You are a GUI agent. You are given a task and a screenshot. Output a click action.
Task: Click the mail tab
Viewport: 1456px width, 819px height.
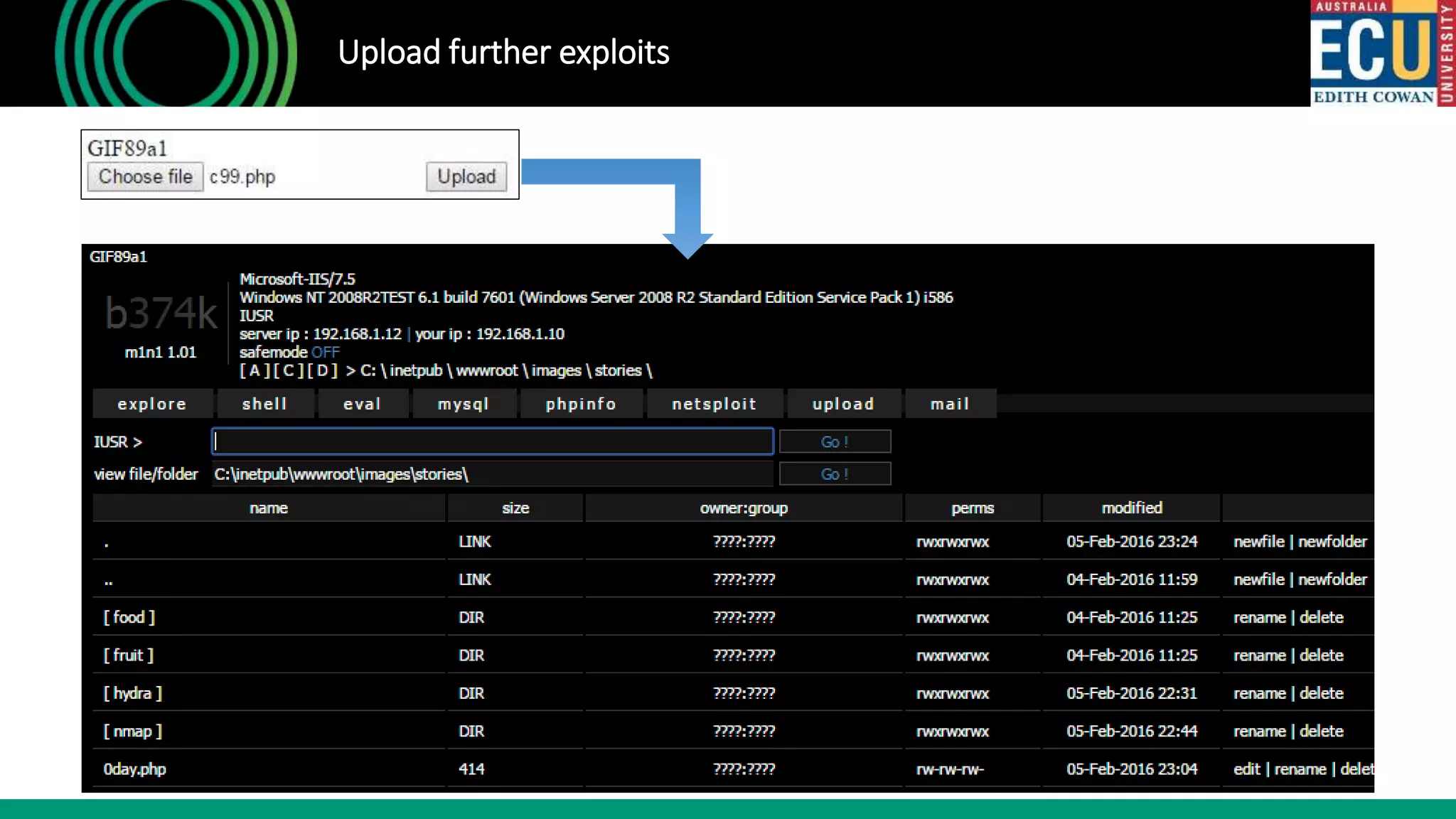coord(950,404)
